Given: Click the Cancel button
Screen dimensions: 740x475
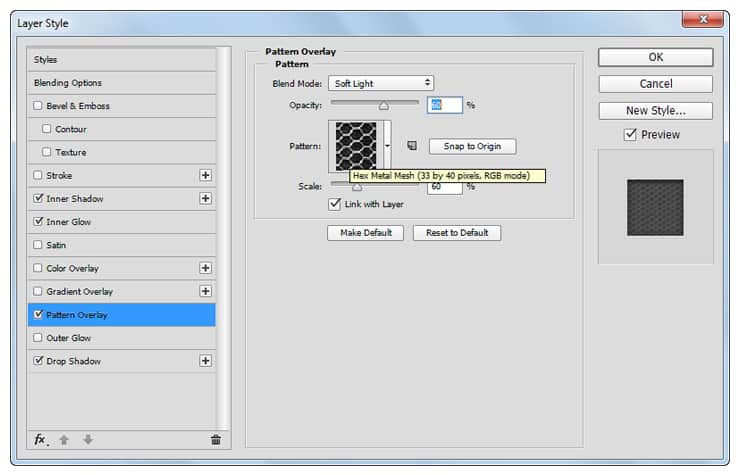Looking at the screenshot, I should click(x=656, y=84).
